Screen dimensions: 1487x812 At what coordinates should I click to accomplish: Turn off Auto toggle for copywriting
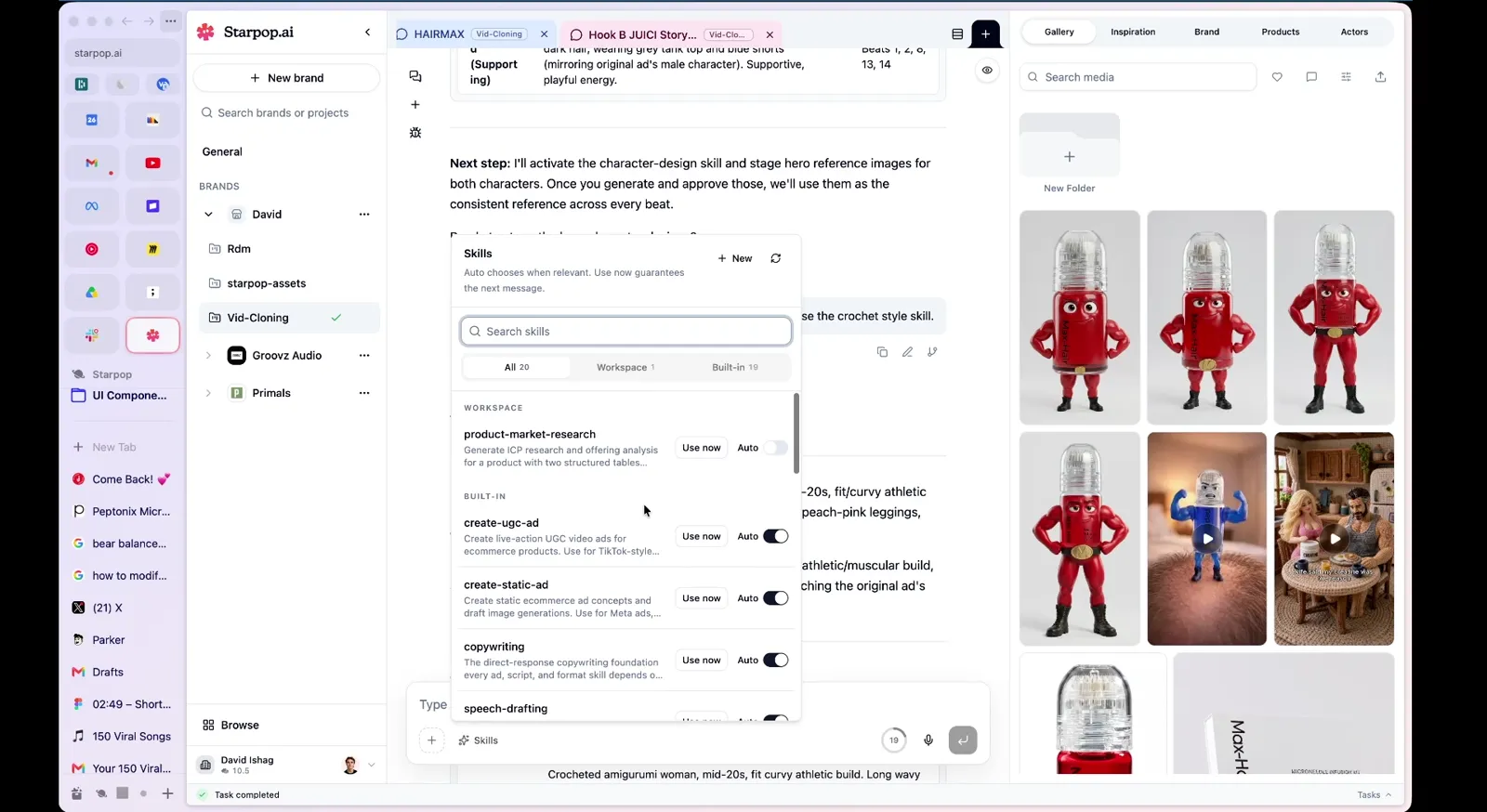pos(776,661)
